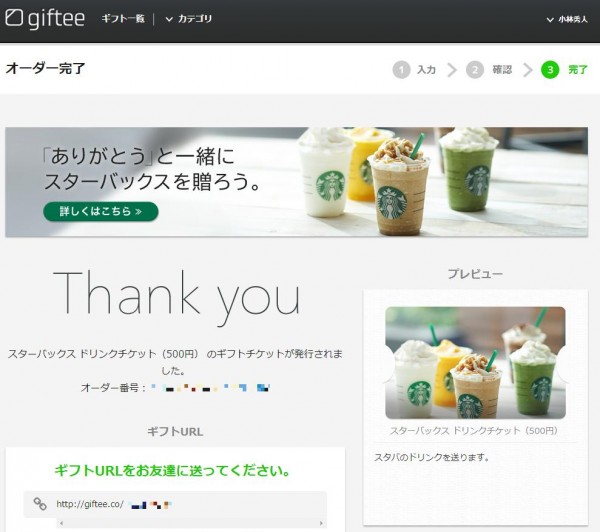Select the http://giftee.co/ URL field
Image resolution: width=600 pixels, height=532 pixels.
pos(175,504)
